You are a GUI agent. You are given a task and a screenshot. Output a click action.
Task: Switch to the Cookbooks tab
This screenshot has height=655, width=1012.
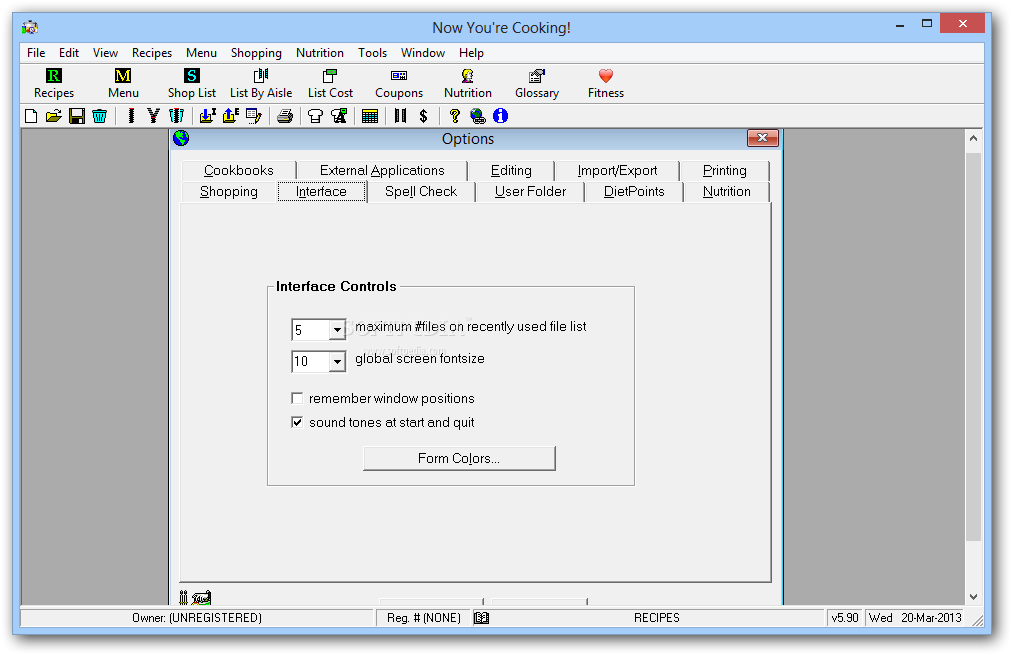(239, 170)
